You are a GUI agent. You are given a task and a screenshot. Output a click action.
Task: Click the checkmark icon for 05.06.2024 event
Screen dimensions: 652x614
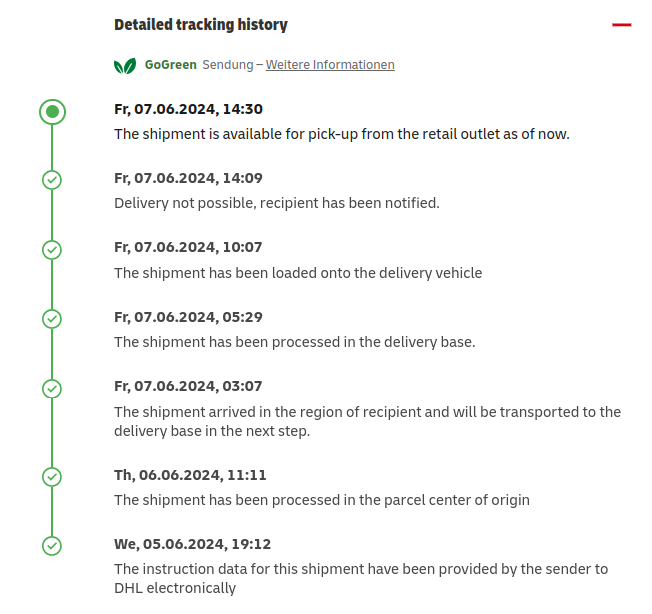(x=52, y=546)
